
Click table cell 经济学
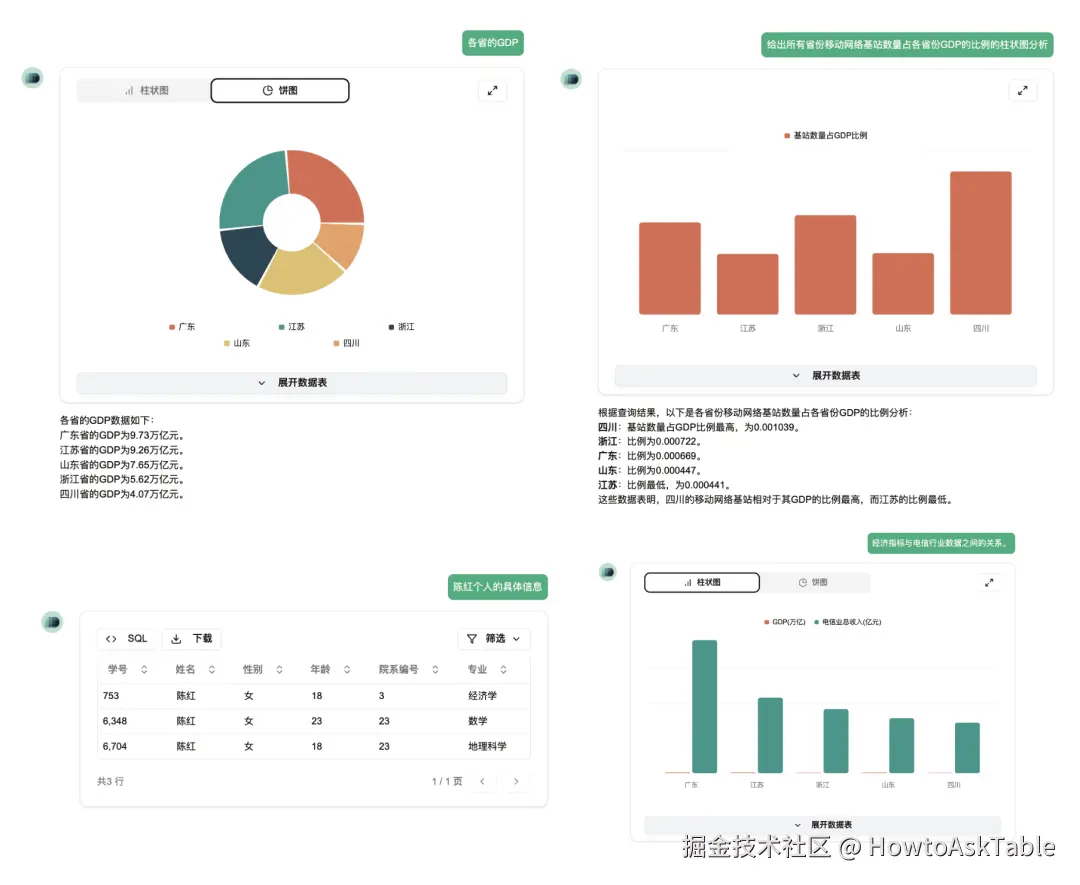(482, 696)
